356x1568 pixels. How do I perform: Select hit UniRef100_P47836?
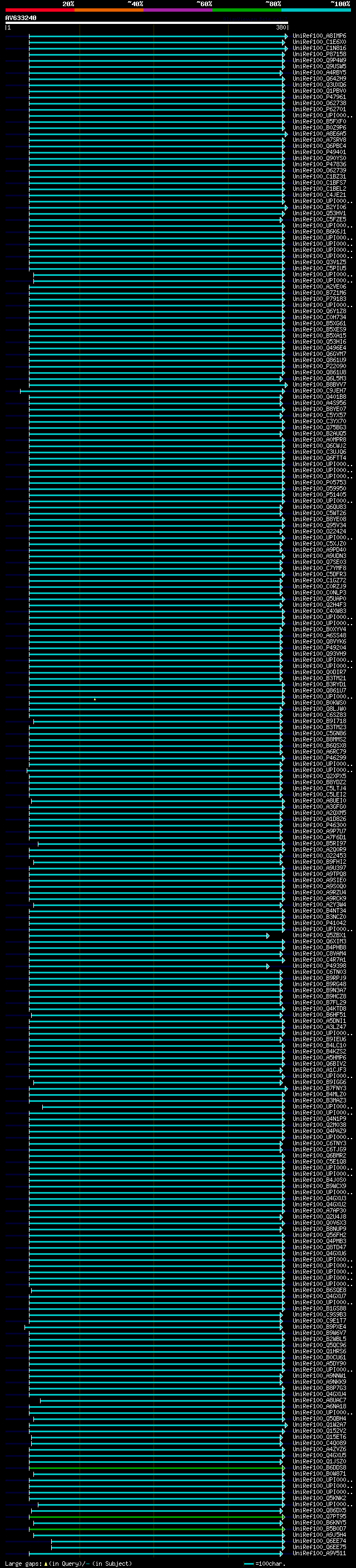[x=319, y=164]
